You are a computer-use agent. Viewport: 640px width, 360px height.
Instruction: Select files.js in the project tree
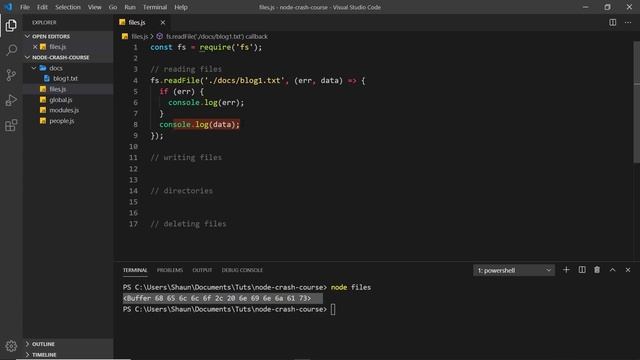click(x=68, y=89)
